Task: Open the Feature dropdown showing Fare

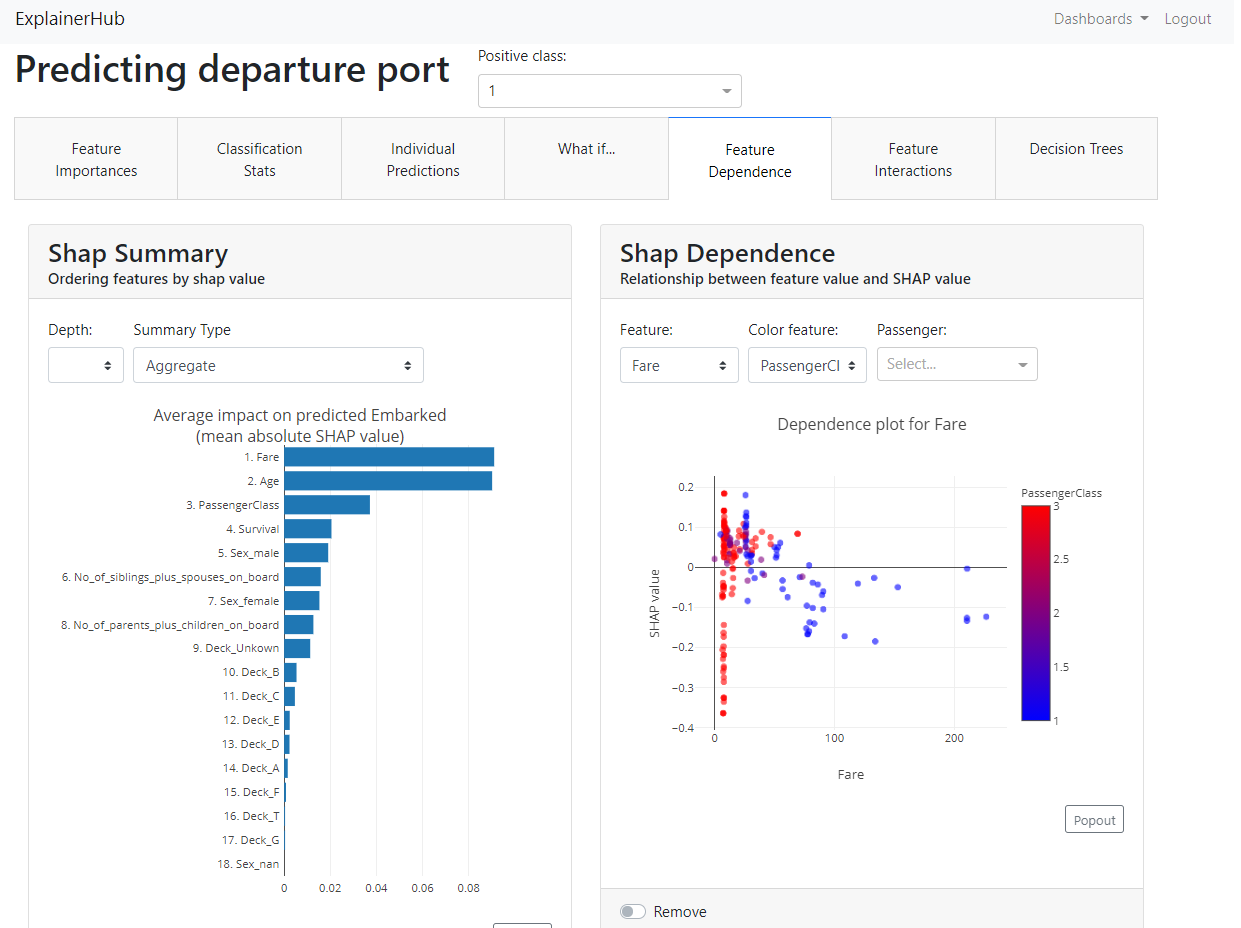Action: [679, 366]
